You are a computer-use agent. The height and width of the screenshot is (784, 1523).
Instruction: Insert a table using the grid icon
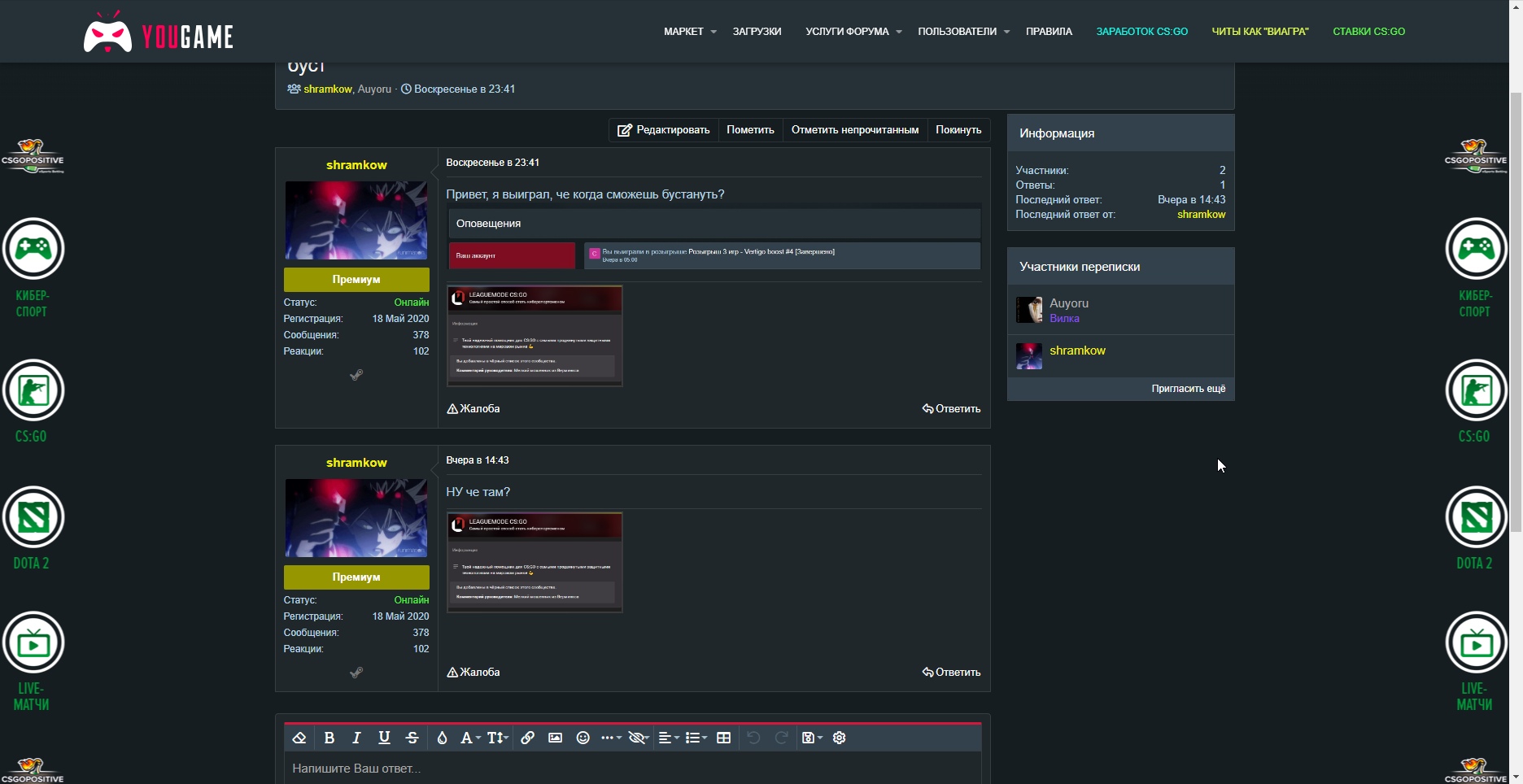coord(723,738)
